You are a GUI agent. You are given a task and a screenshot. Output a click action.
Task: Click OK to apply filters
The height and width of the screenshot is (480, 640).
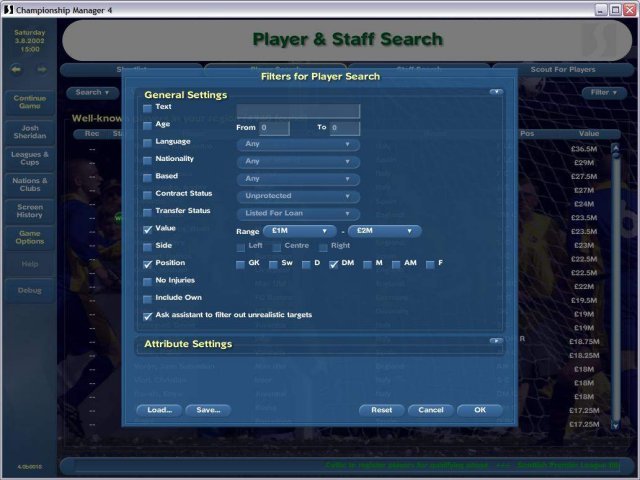coord(480,410)
